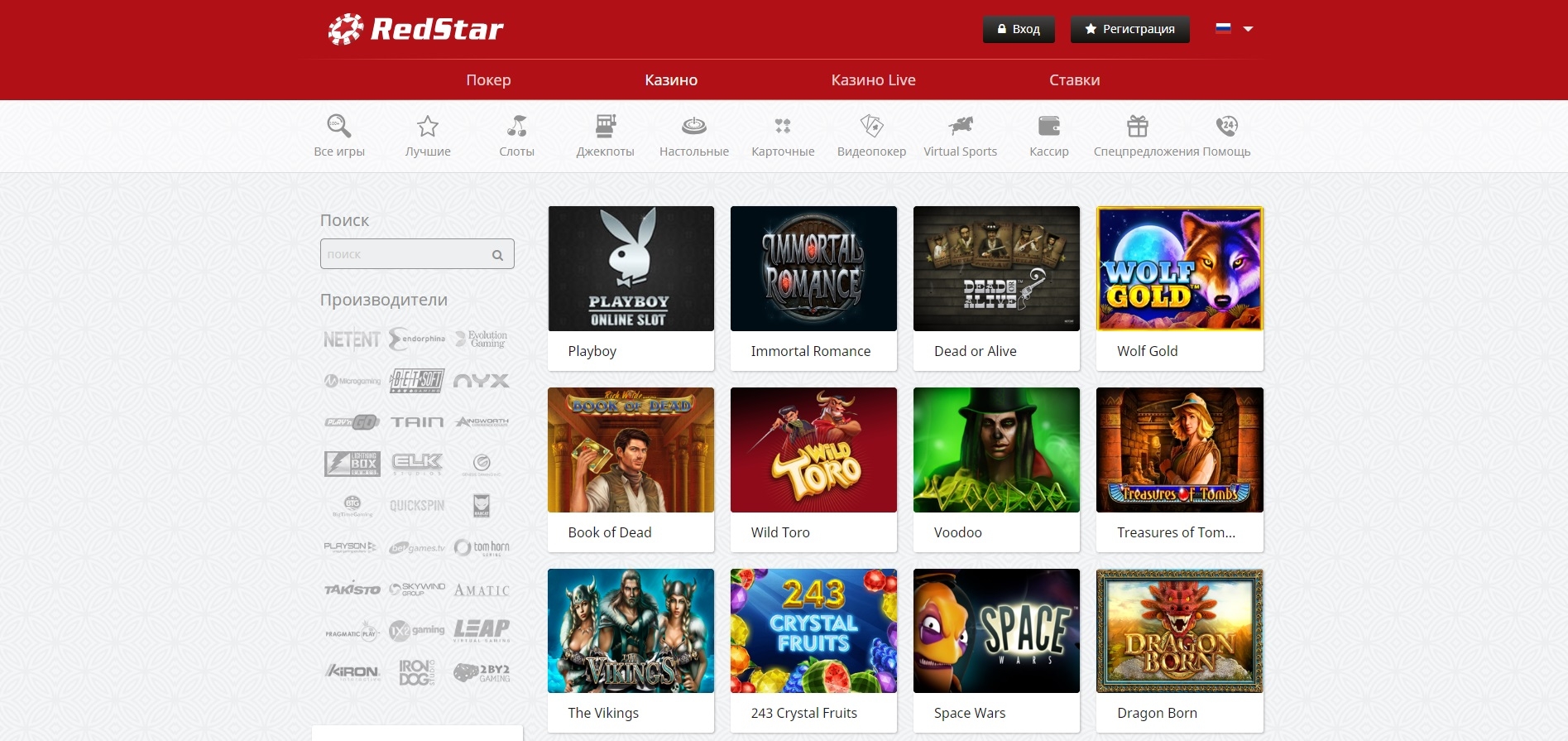Image resolution: width=1568 pixels, height=741 pixels.
Task: Filter by Pragmatic Play provider logo
Action: 352,632
